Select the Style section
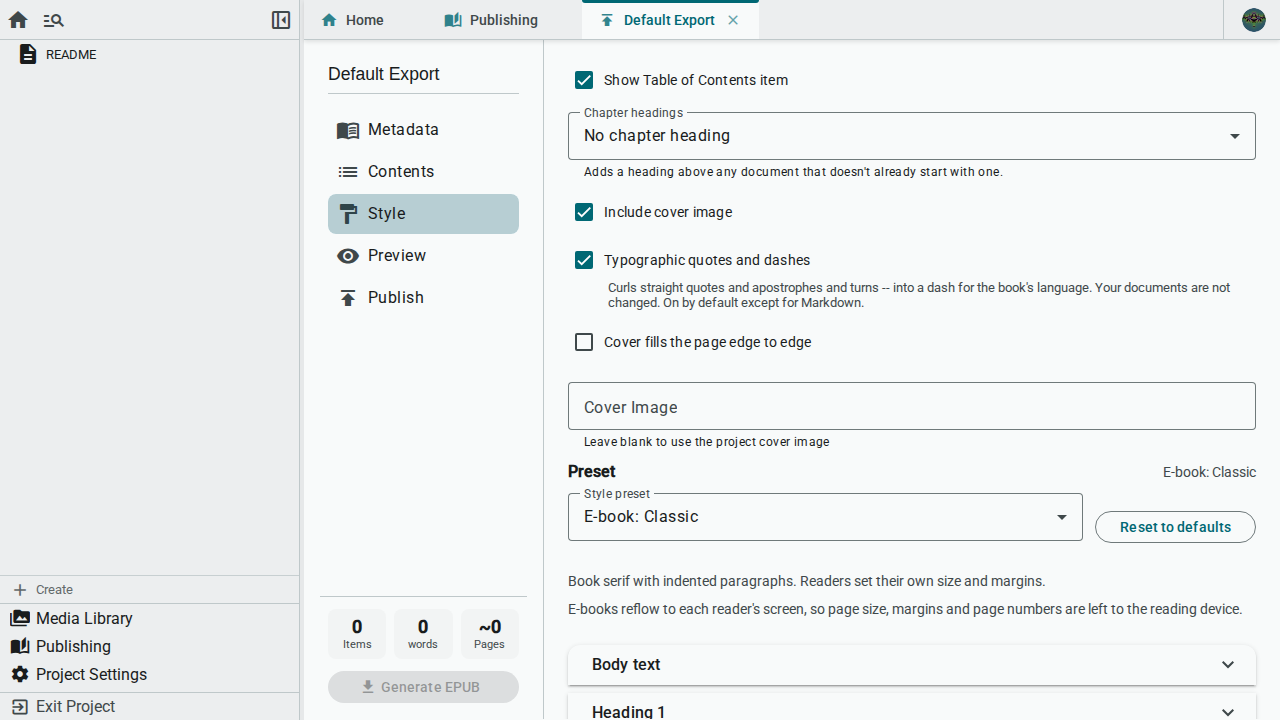 point(423,214)
